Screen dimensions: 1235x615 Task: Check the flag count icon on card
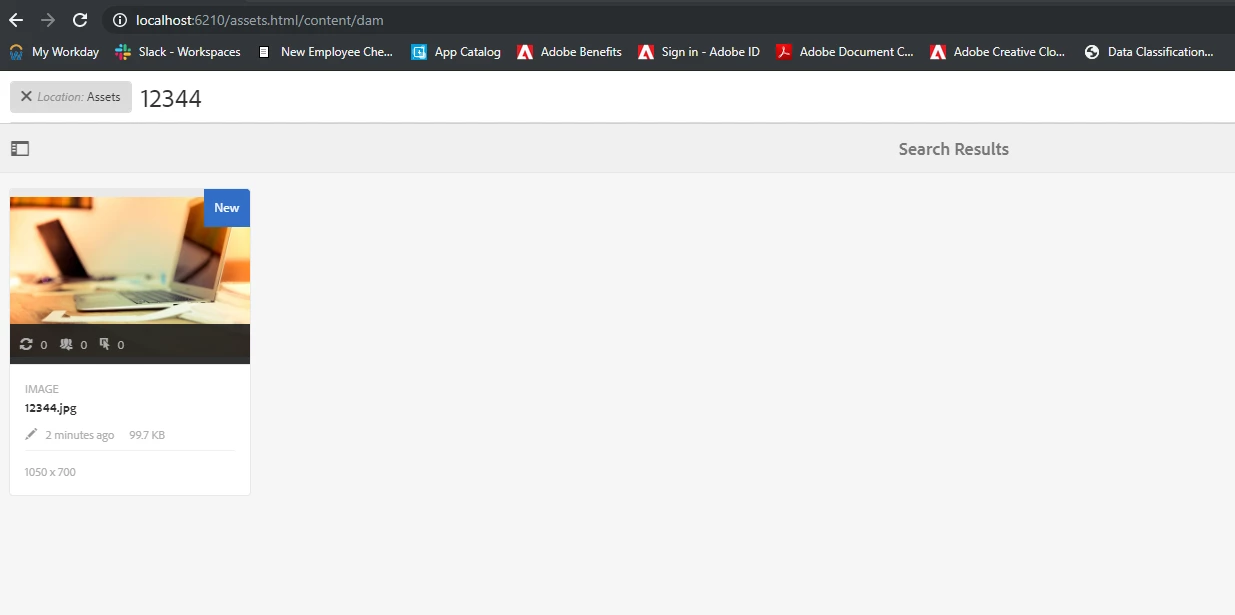104,344
